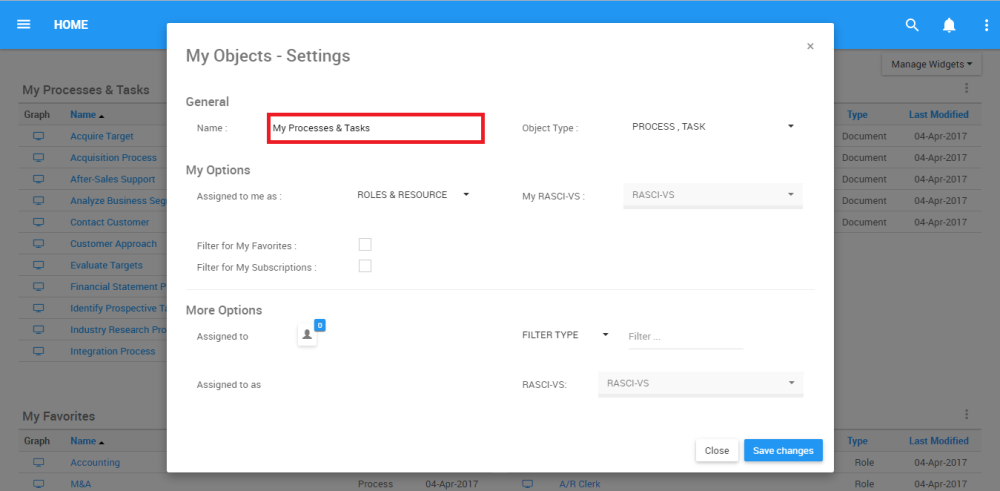Click the Filter text field
This screenshot has height=491, width=1000.
coord(685,337)
